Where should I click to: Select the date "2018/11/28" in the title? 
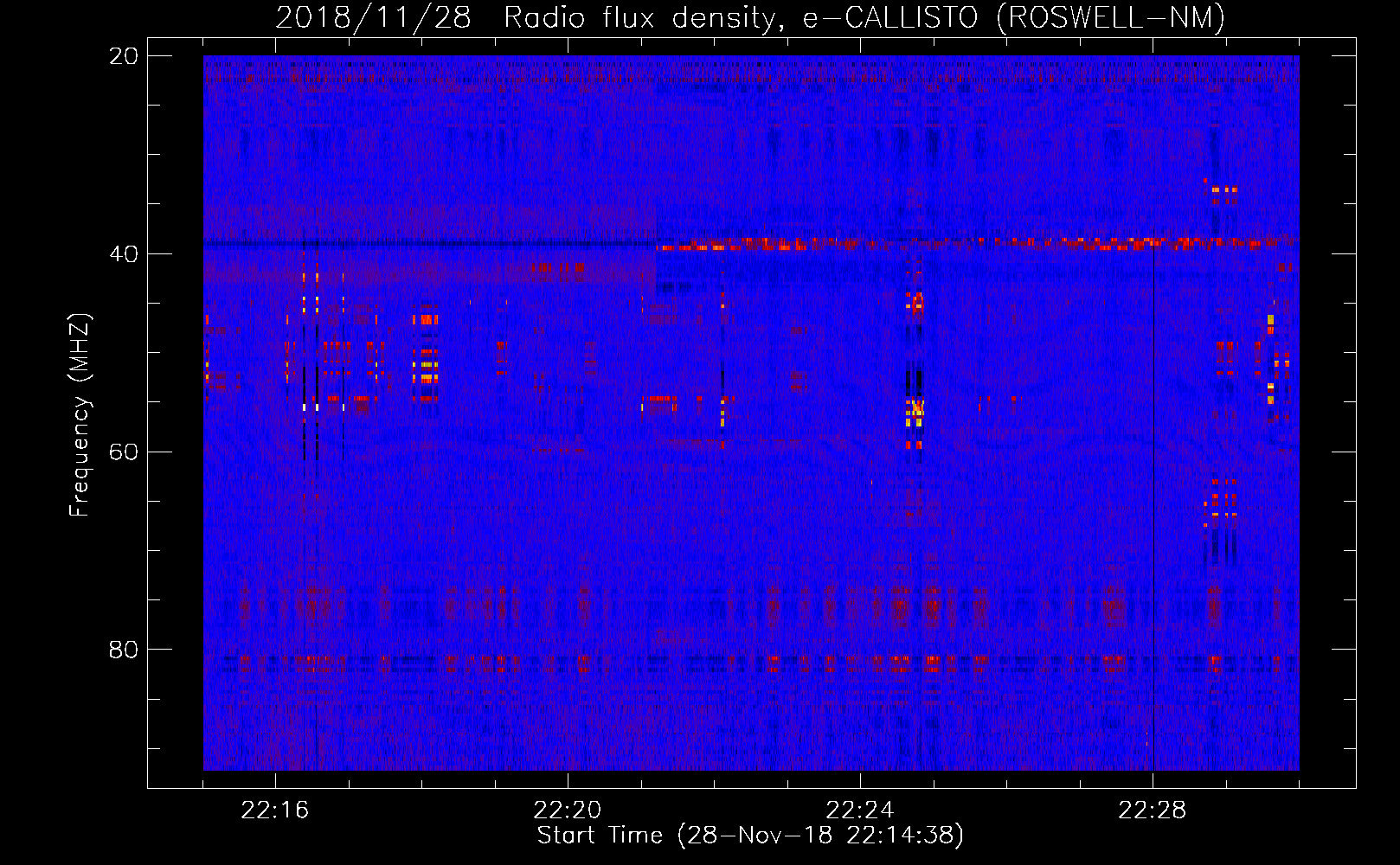pyautogui.click(x=373, y=17)
